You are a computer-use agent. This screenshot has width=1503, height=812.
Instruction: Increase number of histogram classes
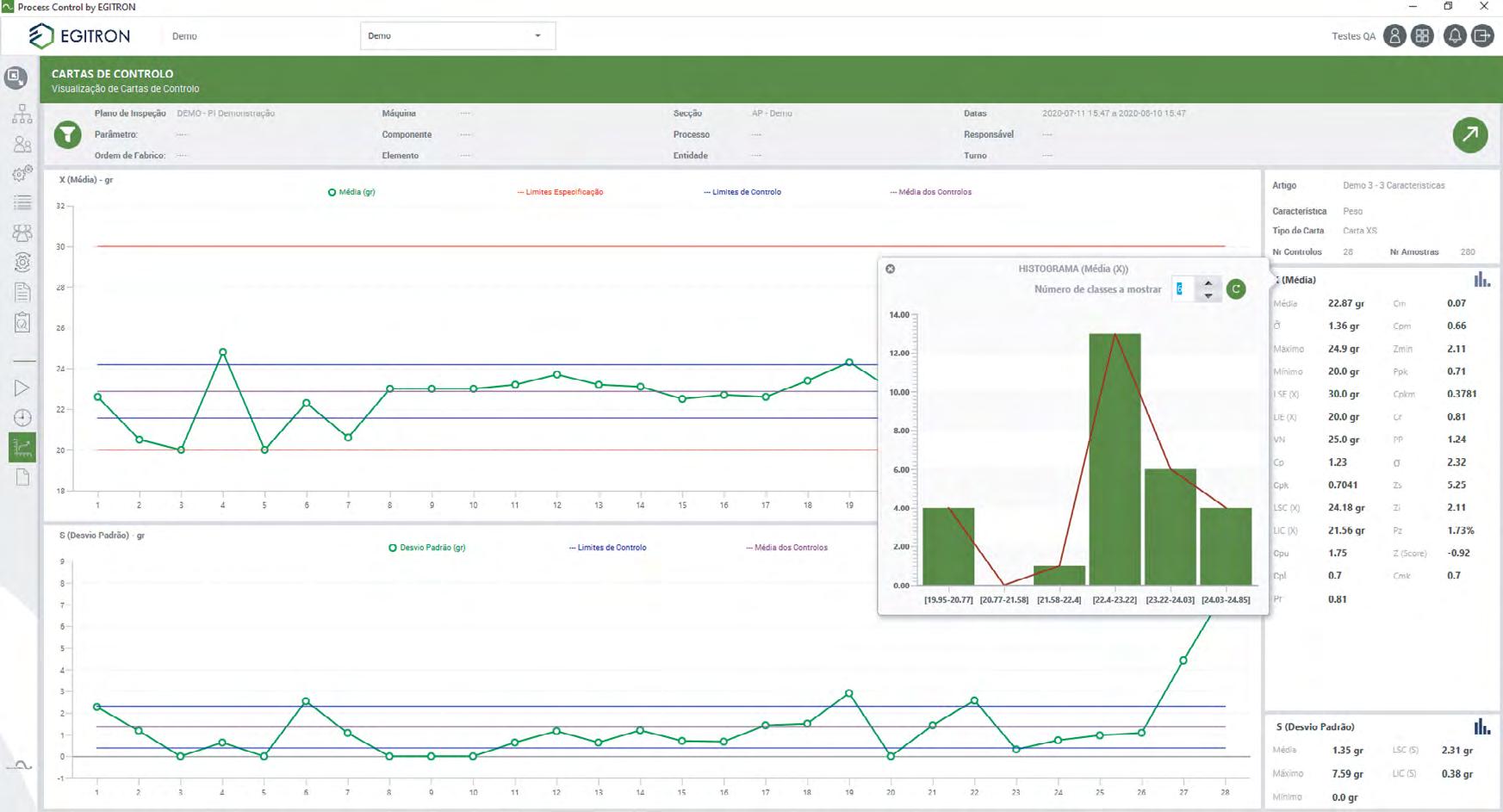click(x=1208, y=283)
